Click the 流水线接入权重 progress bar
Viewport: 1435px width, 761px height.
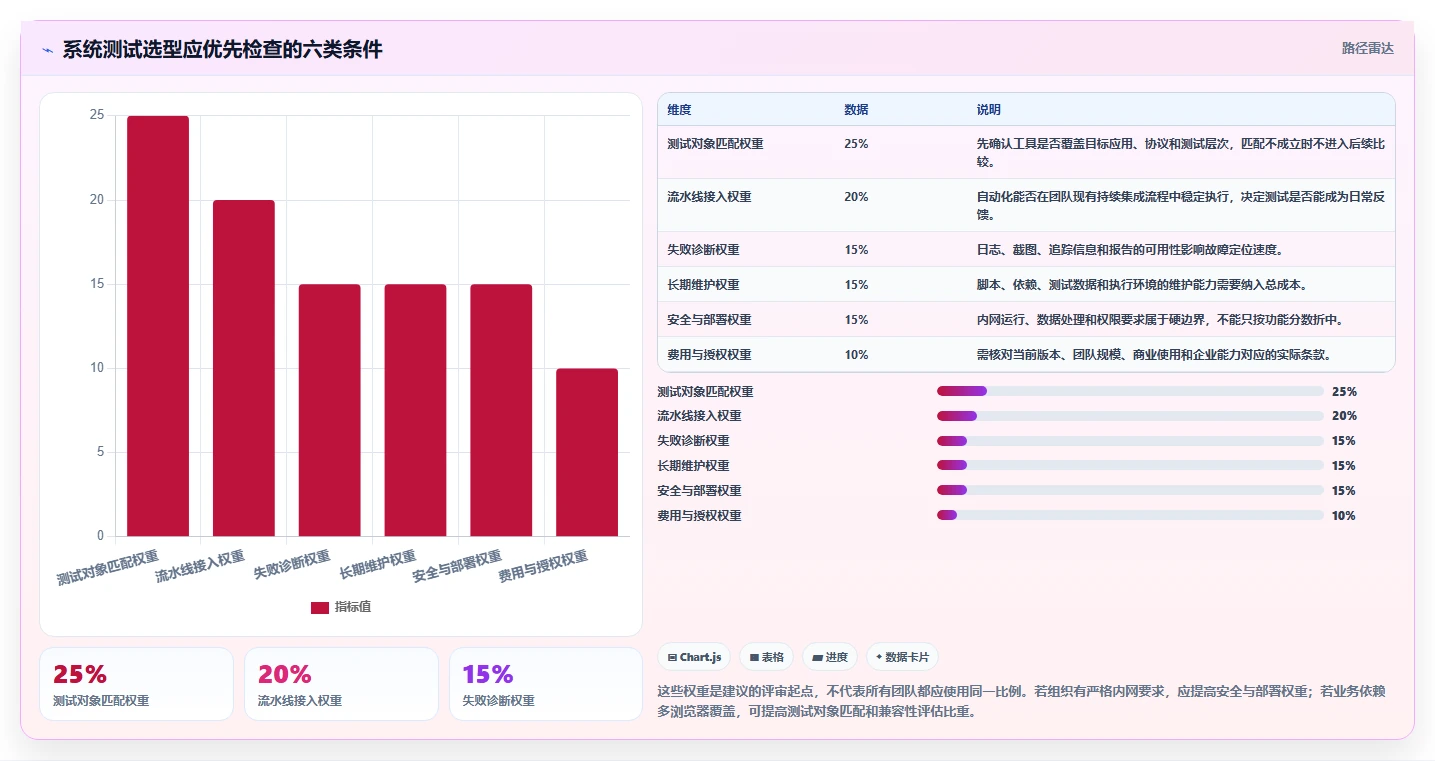click(1130, 416)
